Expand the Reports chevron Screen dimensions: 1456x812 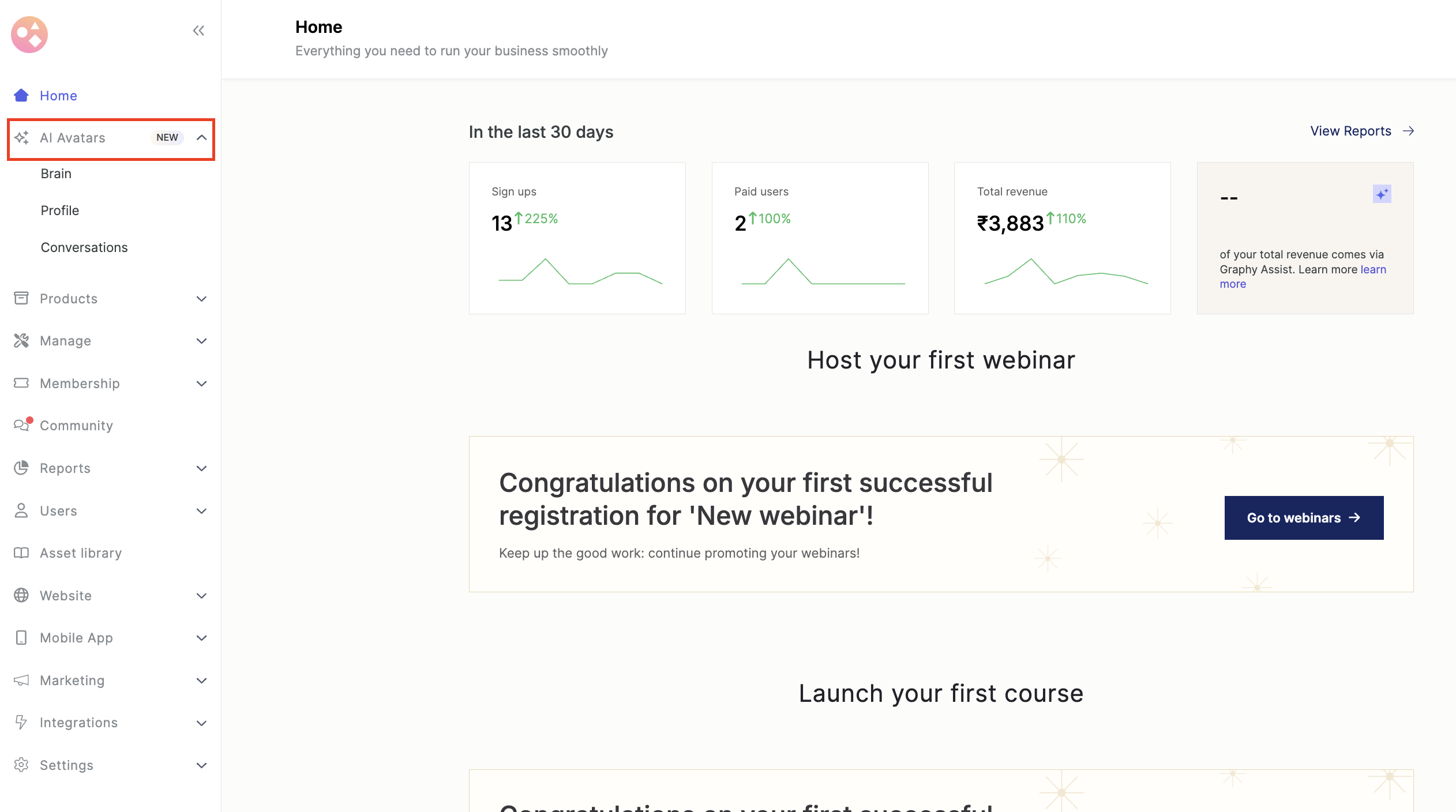click(201, 468)
